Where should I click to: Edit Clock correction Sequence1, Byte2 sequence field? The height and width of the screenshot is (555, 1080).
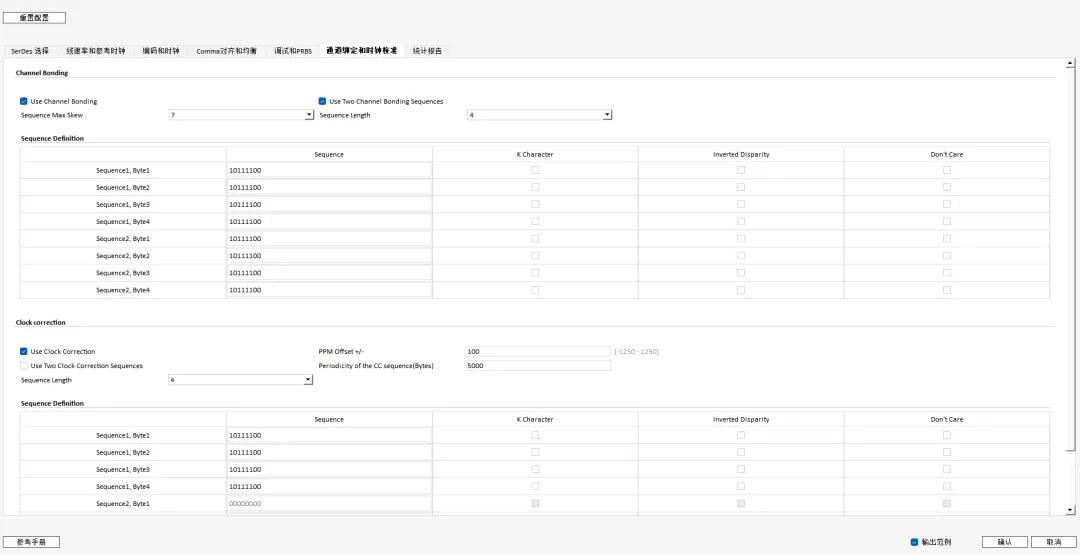coord(329,452)
